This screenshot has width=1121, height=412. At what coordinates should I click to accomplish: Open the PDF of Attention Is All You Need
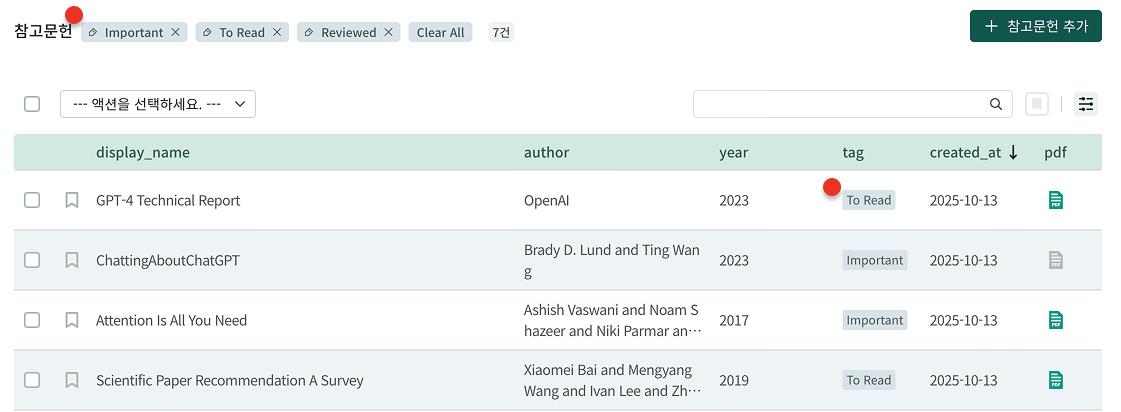coord(1055,320)
